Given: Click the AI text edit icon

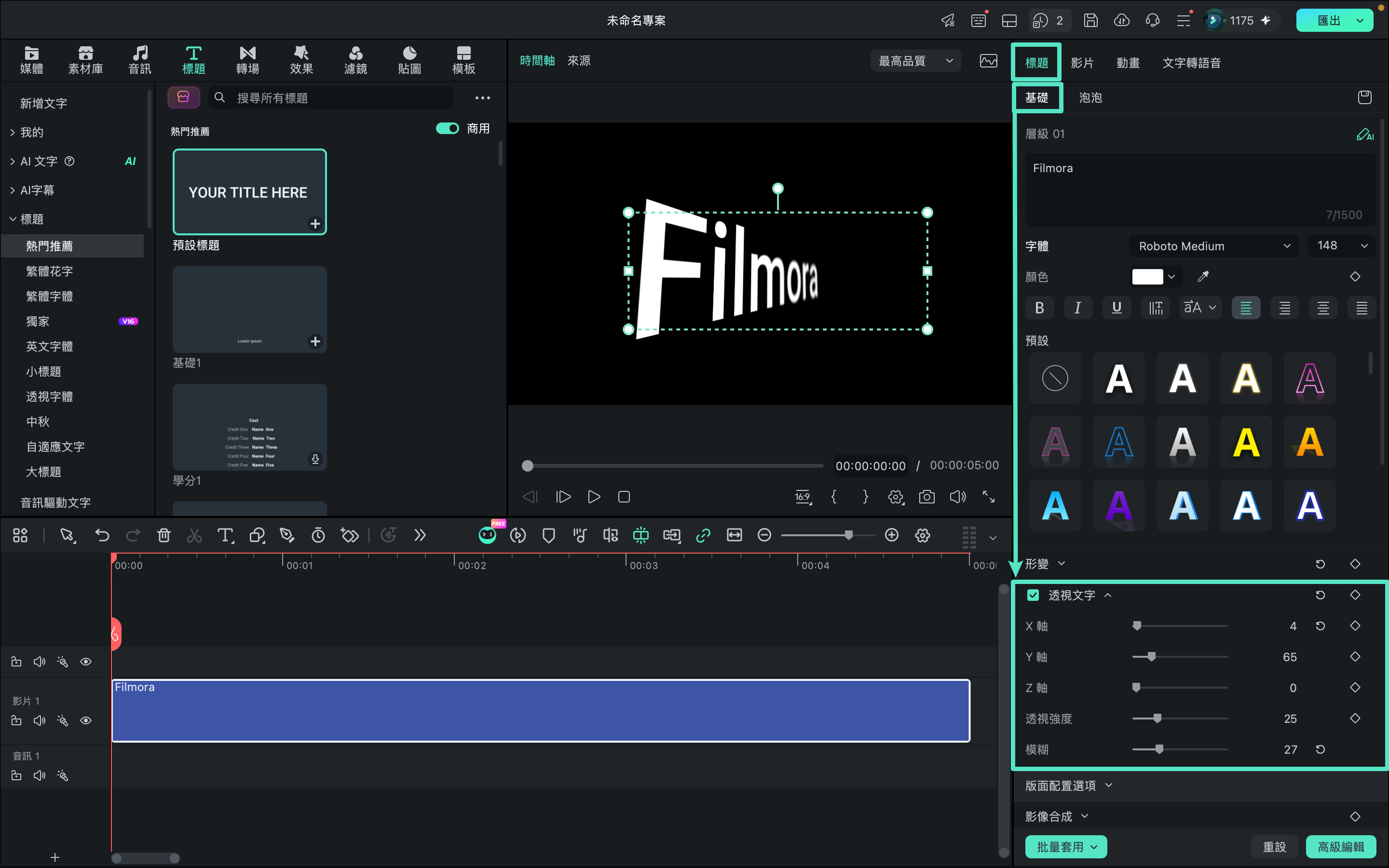Looking at the screenshot, I should [x=1364, y=135].
